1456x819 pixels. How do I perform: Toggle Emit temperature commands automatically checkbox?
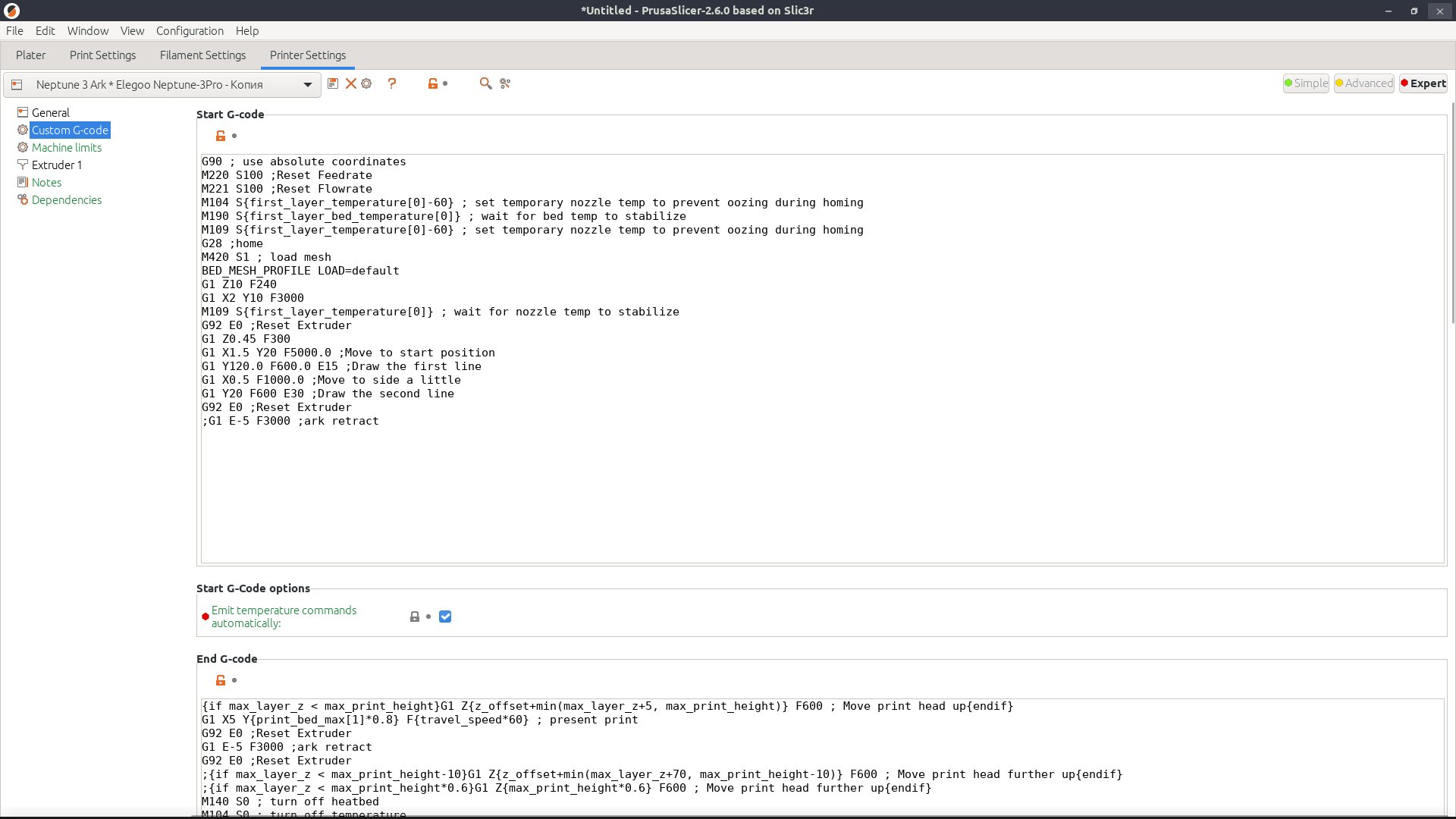click(445, 617)
